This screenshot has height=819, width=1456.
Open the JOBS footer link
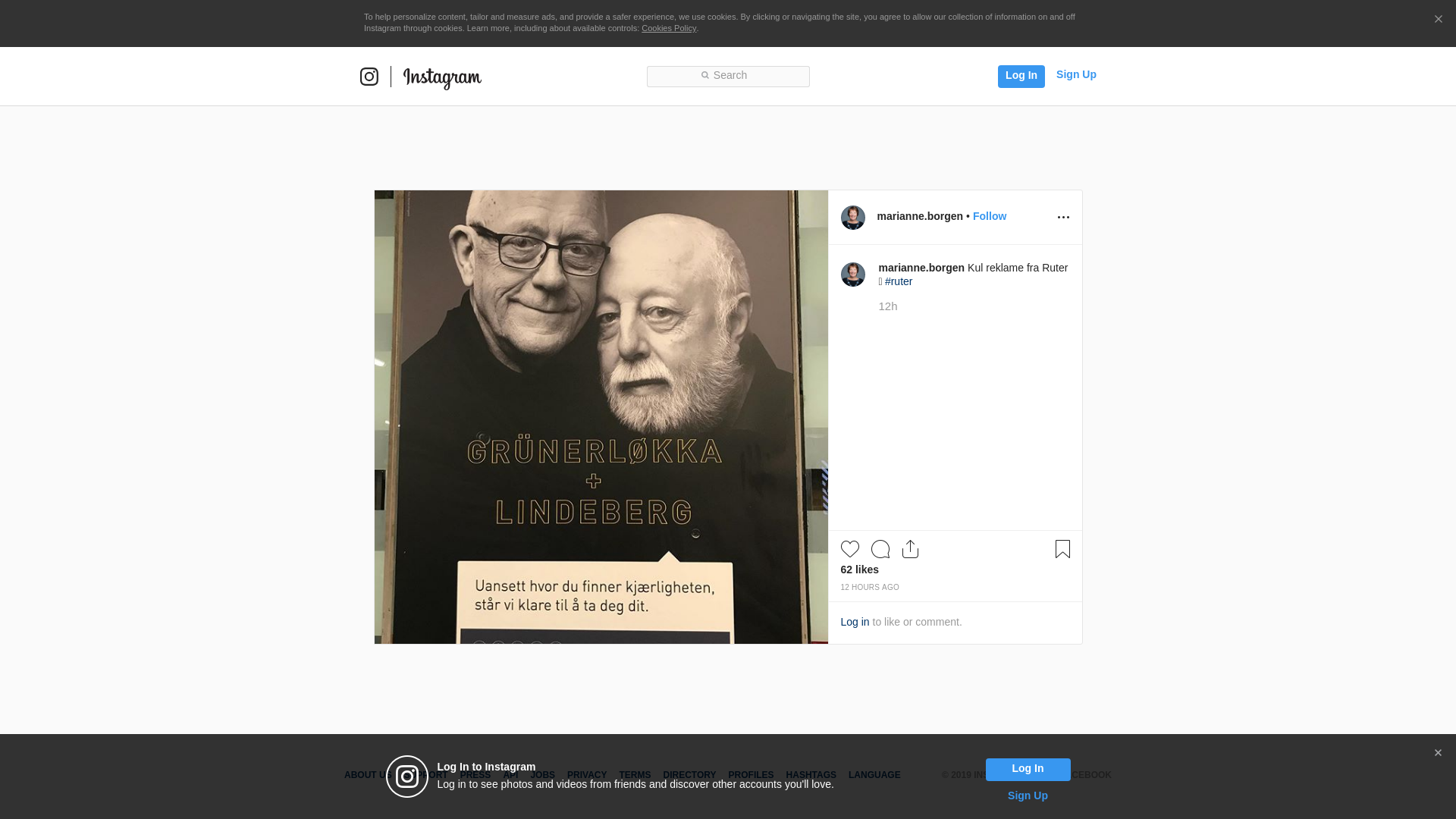click(x=542, y=775)
